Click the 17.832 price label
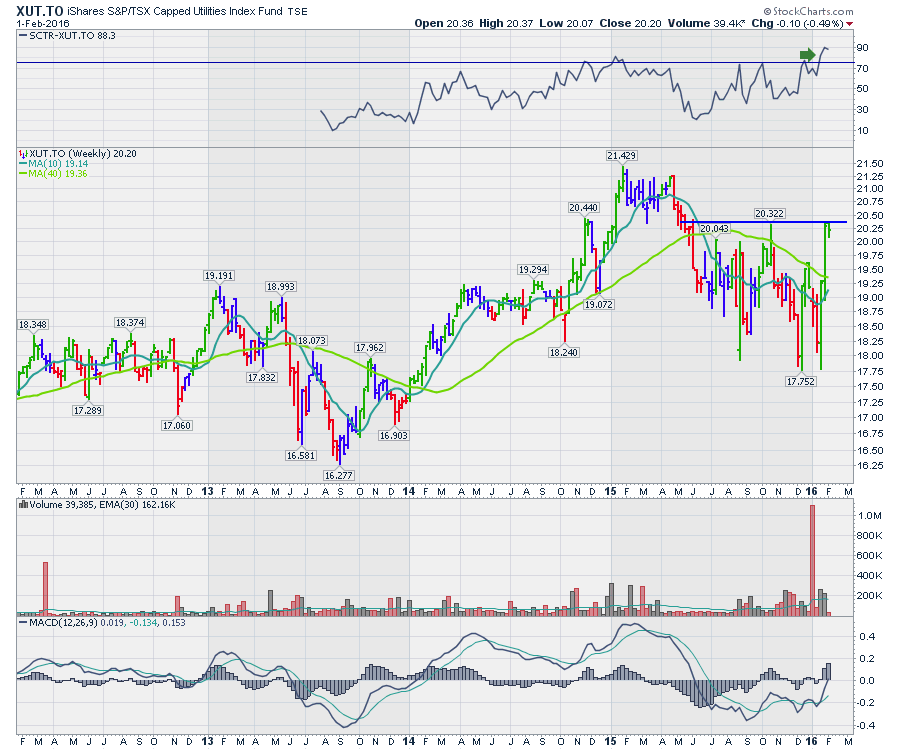900x750 pixels. click(262, 378)
